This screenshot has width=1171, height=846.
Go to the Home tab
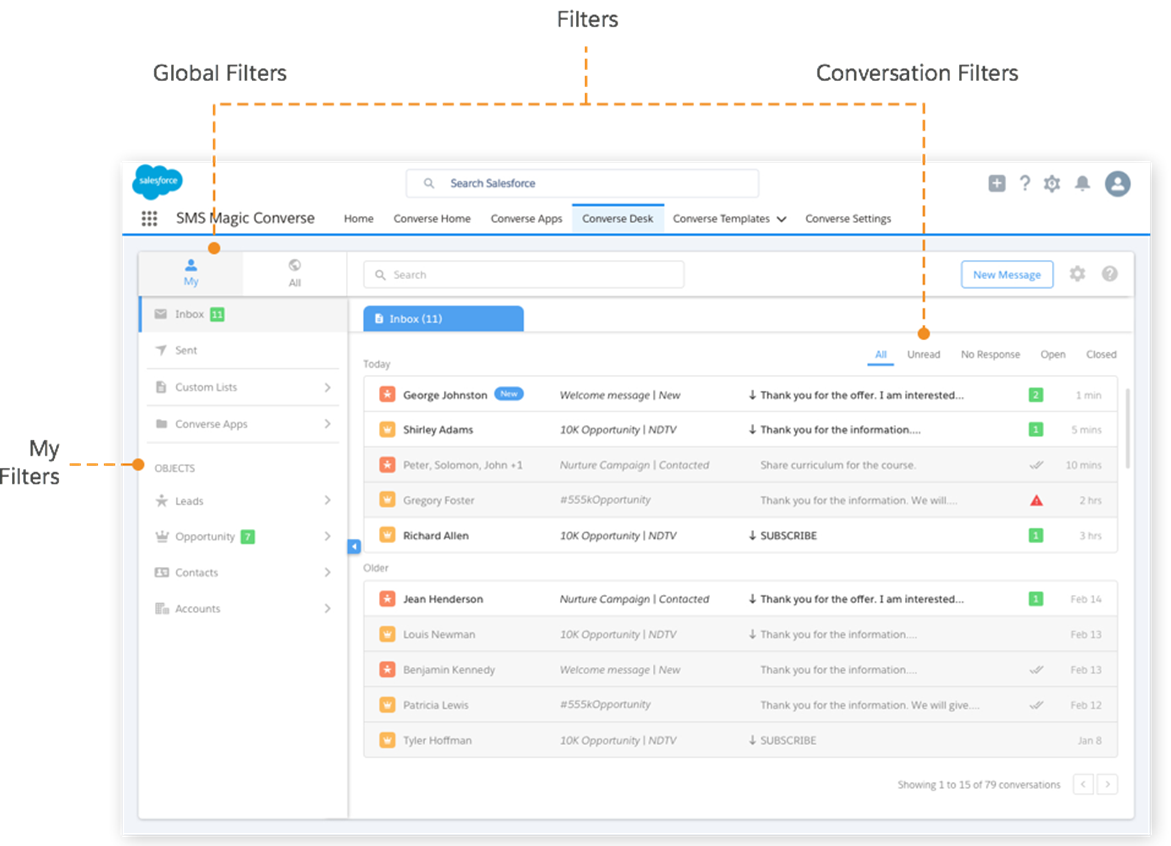(x=358, y=219)
